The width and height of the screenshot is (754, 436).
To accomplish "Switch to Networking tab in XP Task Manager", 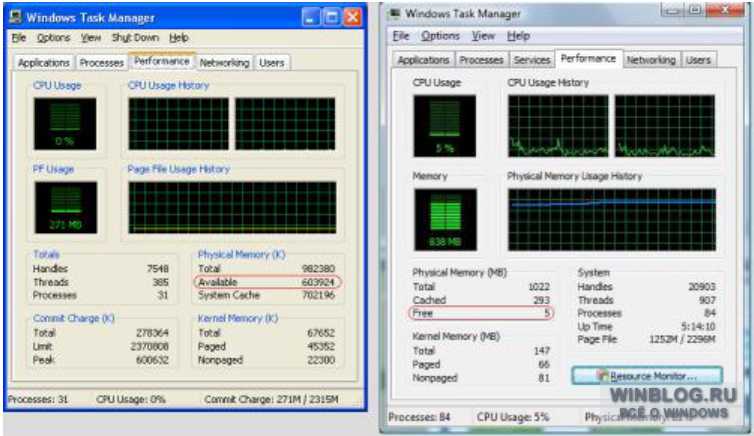I will pos(224,62).
